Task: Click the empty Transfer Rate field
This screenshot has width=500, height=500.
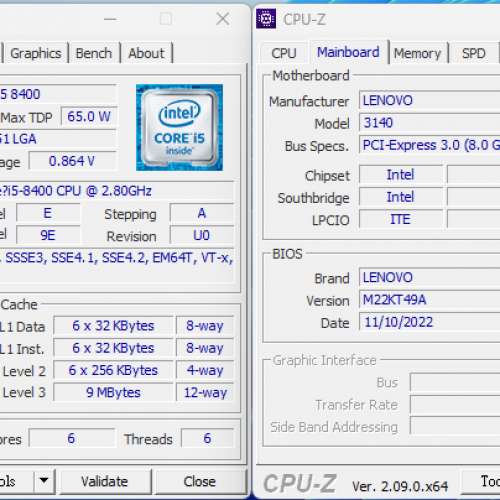Action: [455, 404]
